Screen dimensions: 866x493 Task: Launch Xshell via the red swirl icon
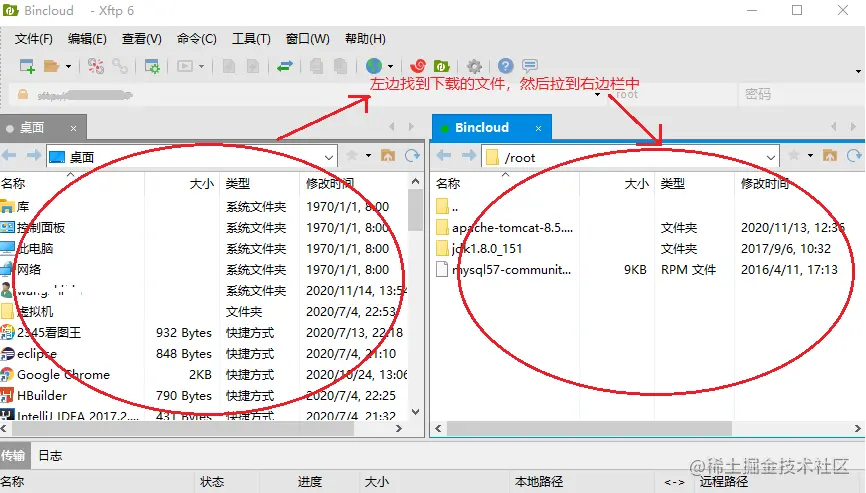418,66
